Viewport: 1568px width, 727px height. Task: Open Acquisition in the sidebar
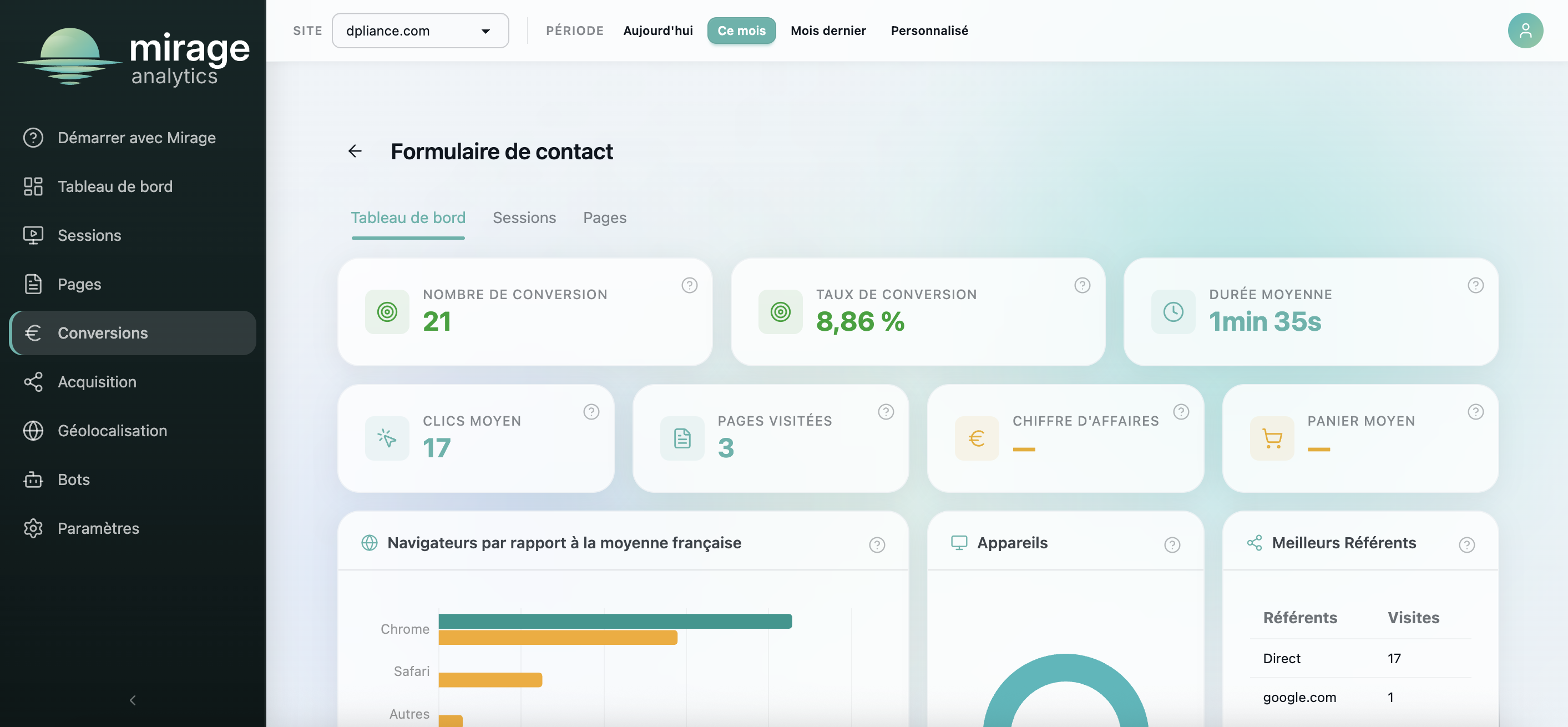(x=133, y=382)
